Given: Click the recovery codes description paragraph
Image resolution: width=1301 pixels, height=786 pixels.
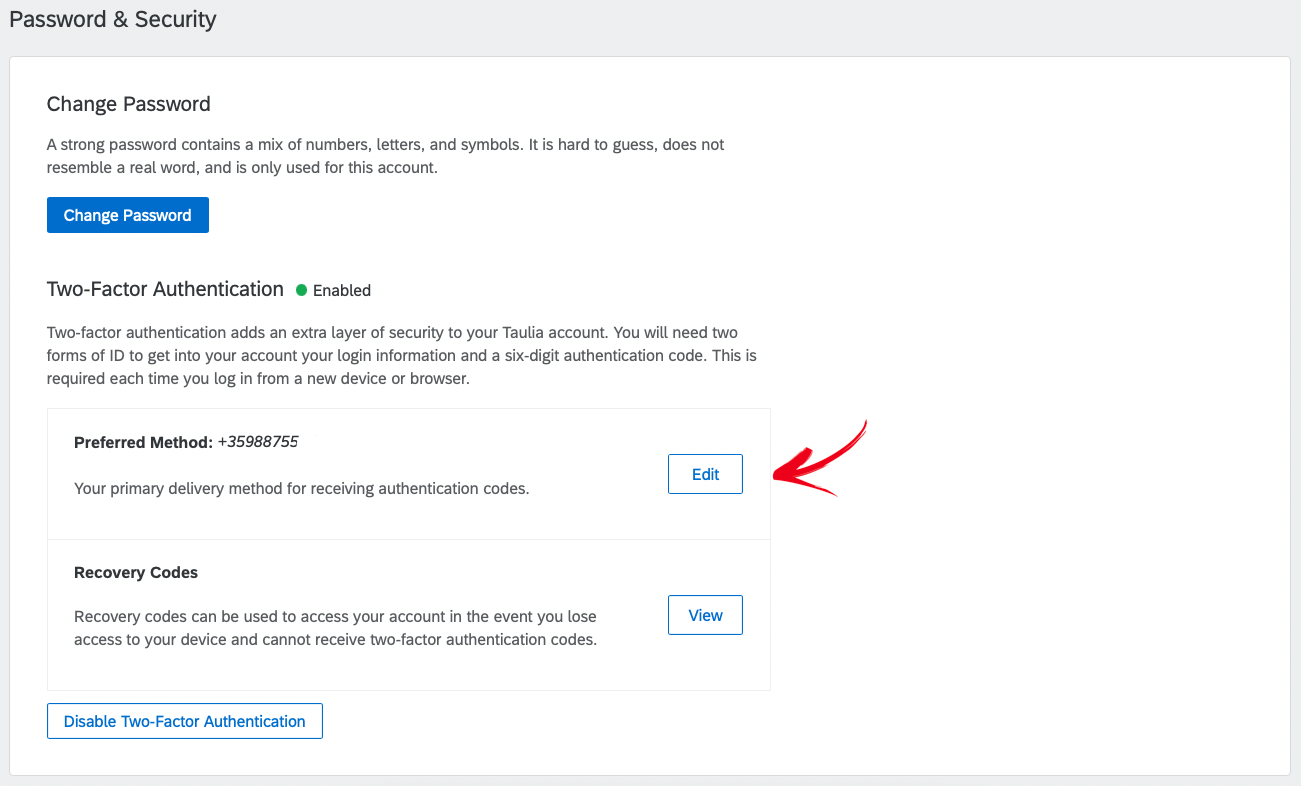Looking at the screenshot, I should tap(335, 628).
